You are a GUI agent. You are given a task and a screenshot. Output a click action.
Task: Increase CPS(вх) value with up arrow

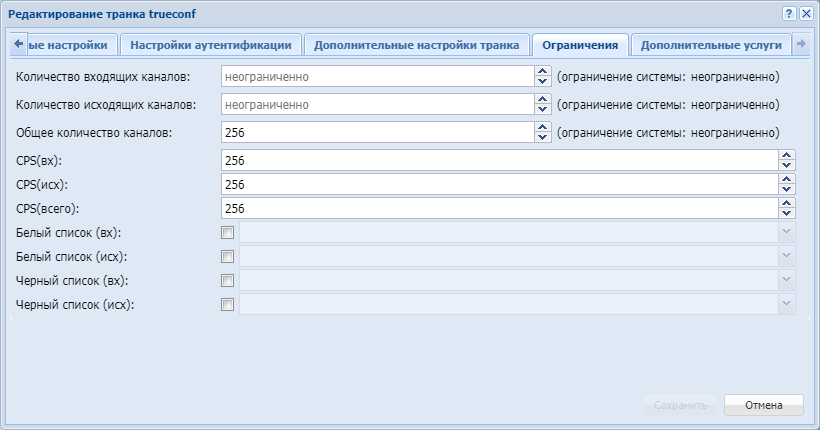point(787,155)
